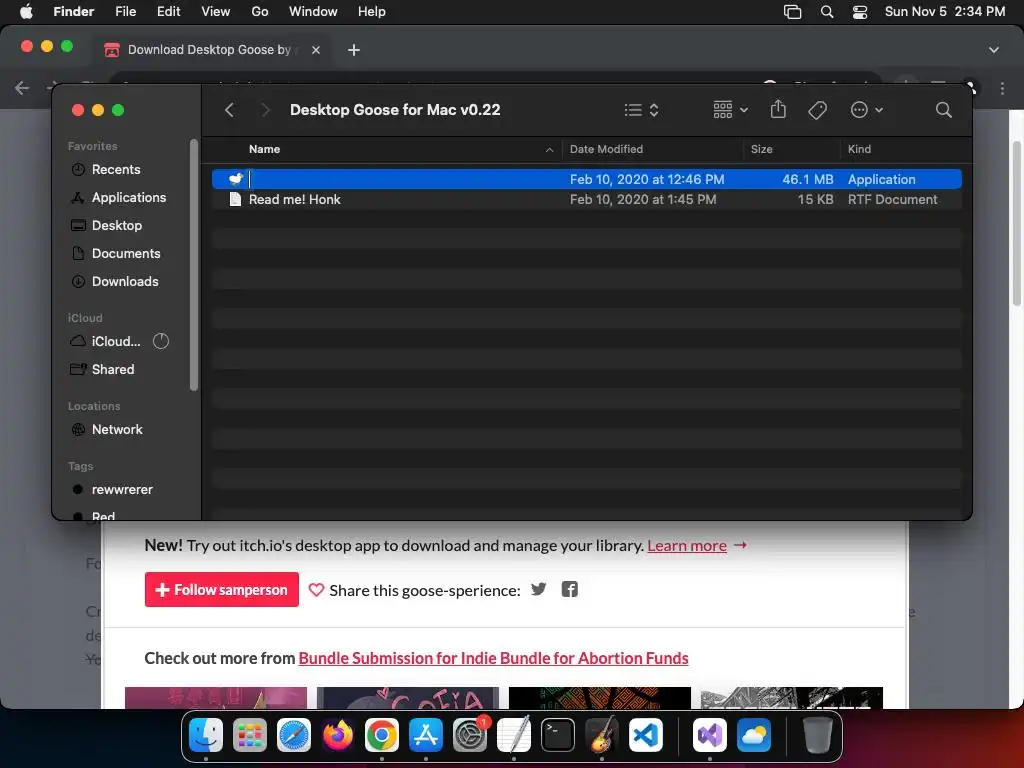Screen dimensions: 1024x768
Task: Click the Learn more link
Action: pos(686,545)
